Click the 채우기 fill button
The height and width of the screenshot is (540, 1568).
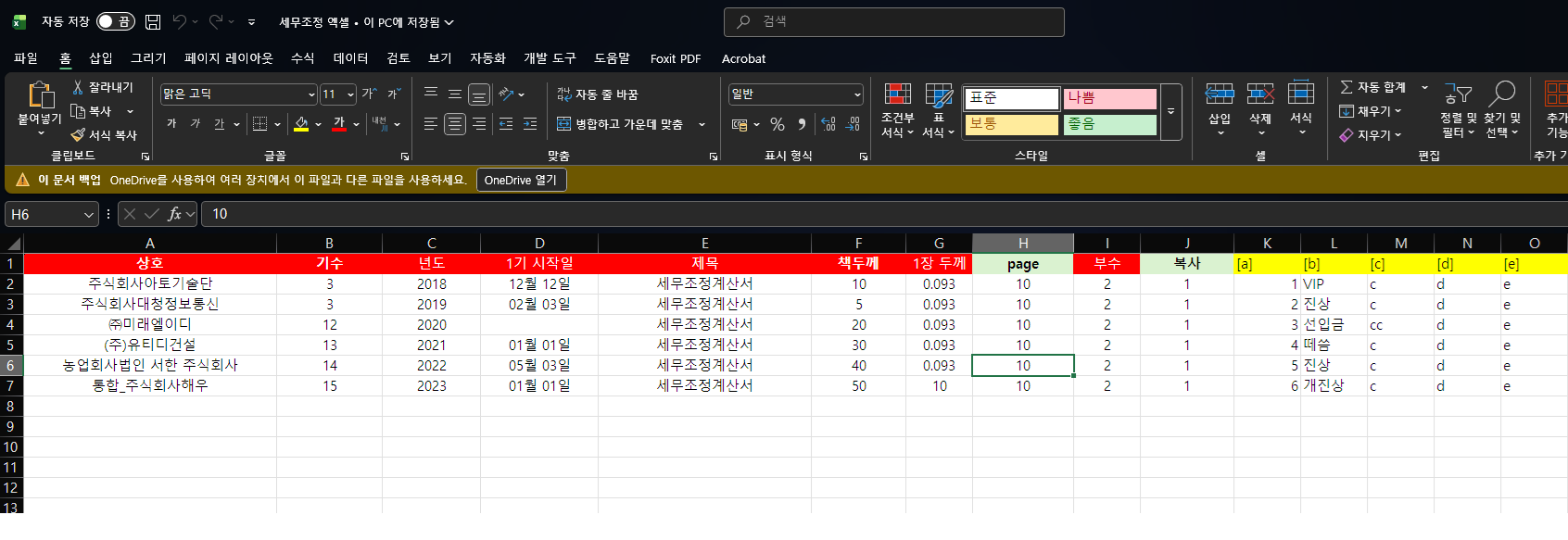[x=1371, y=111]
